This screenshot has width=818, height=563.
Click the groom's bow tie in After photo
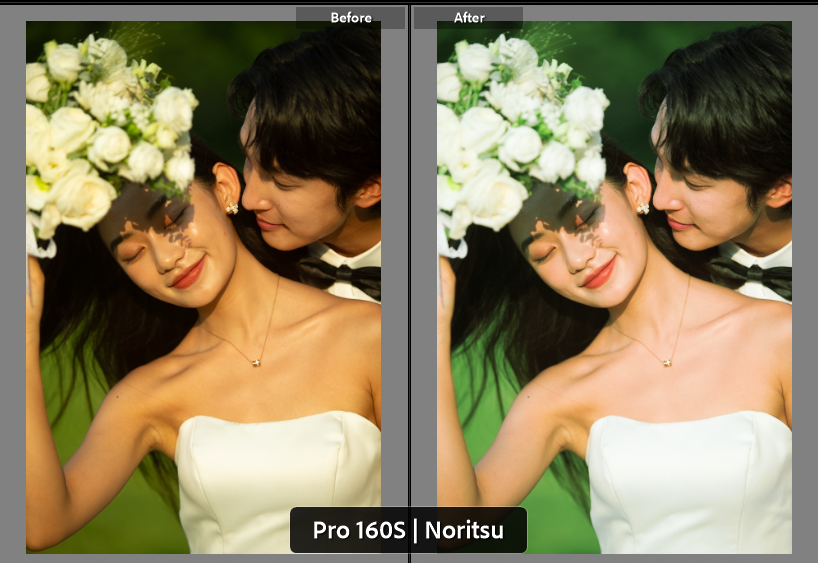pyautogui.click(x=756, y=275)
